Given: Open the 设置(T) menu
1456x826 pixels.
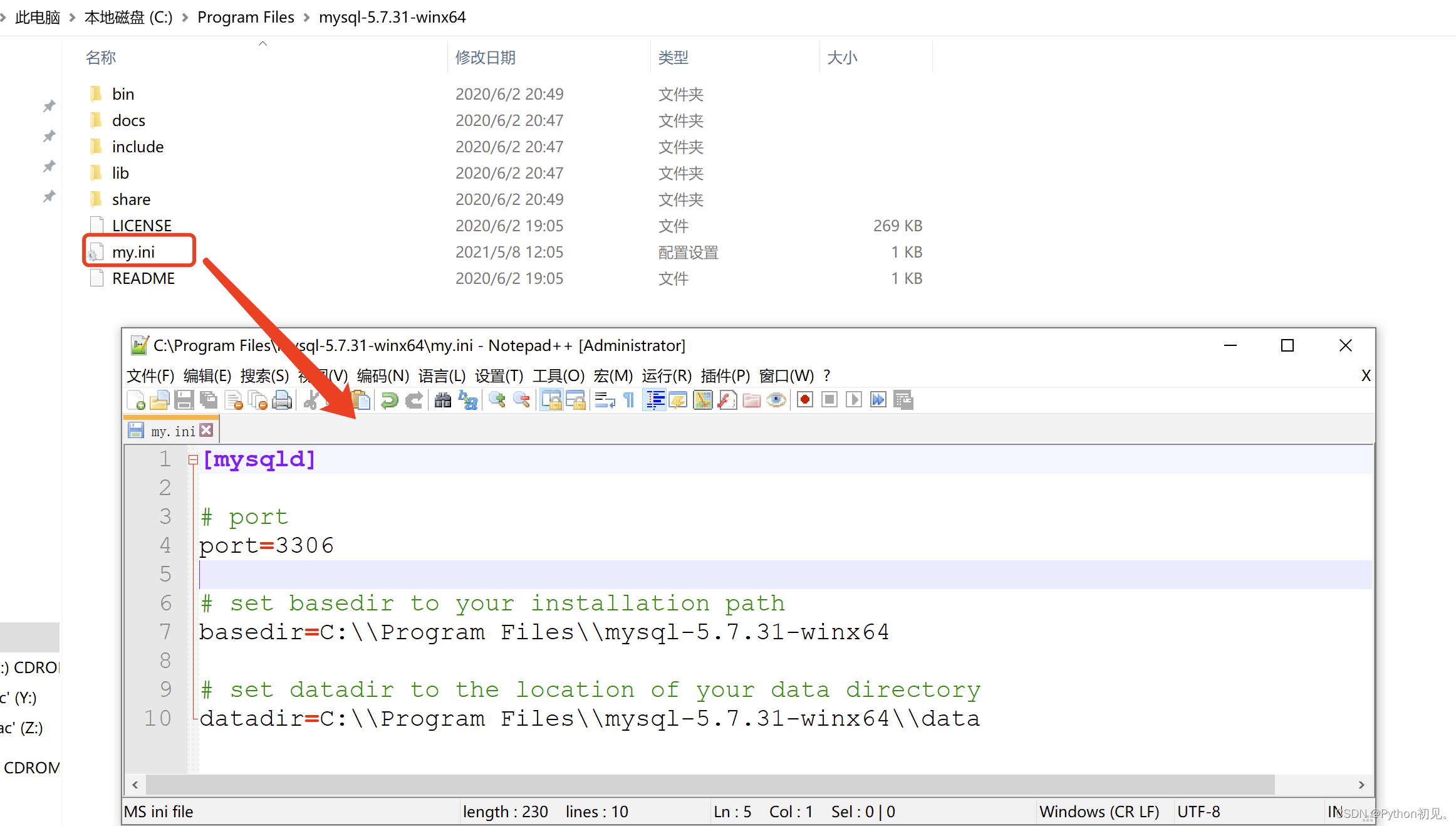Looking at the screenshot, I should point(499,375).
